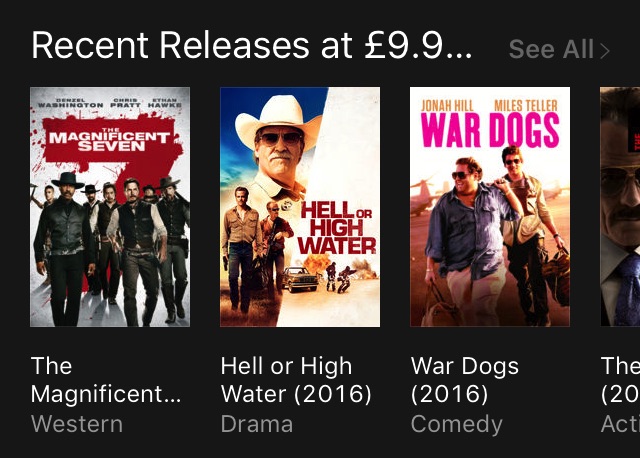The height and width of the screenshot is (458, 640).
Task: Tap the partially visible fourth movie poster
Action: pyautogui.click(x=620, y=207)
